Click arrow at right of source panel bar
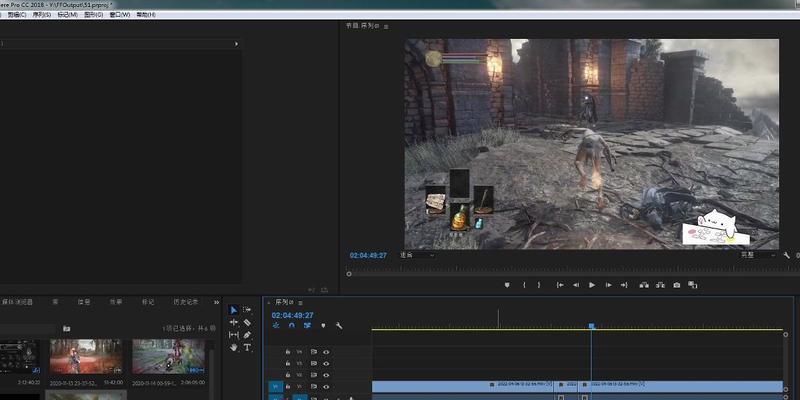The height and width of the screenshot is (400, 800). pyautogui.click(x=236, y=44)
